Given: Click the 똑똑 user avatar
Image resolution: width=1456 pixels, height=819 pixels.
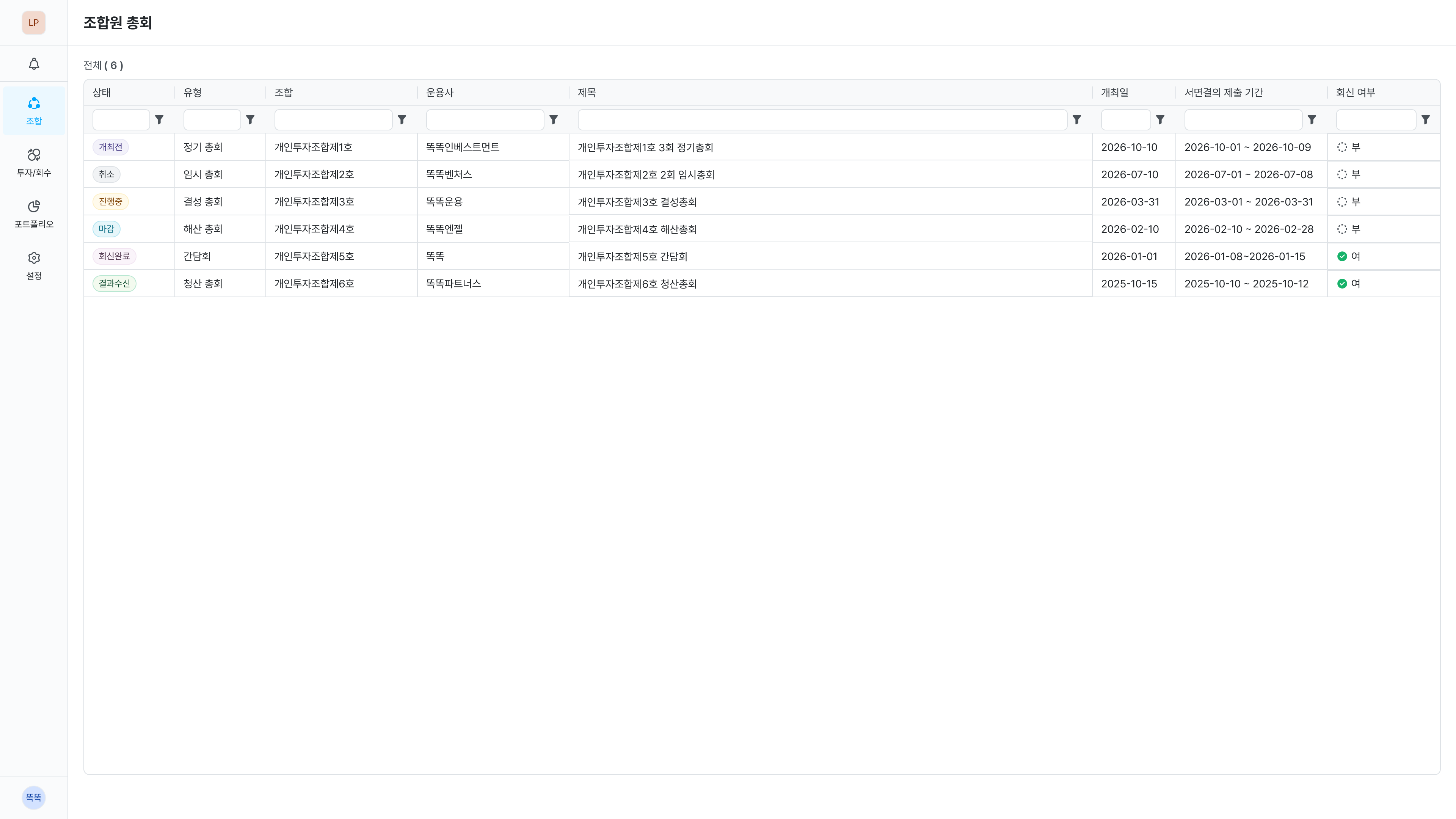Looking at the screenshot, I should coord(33,797).
